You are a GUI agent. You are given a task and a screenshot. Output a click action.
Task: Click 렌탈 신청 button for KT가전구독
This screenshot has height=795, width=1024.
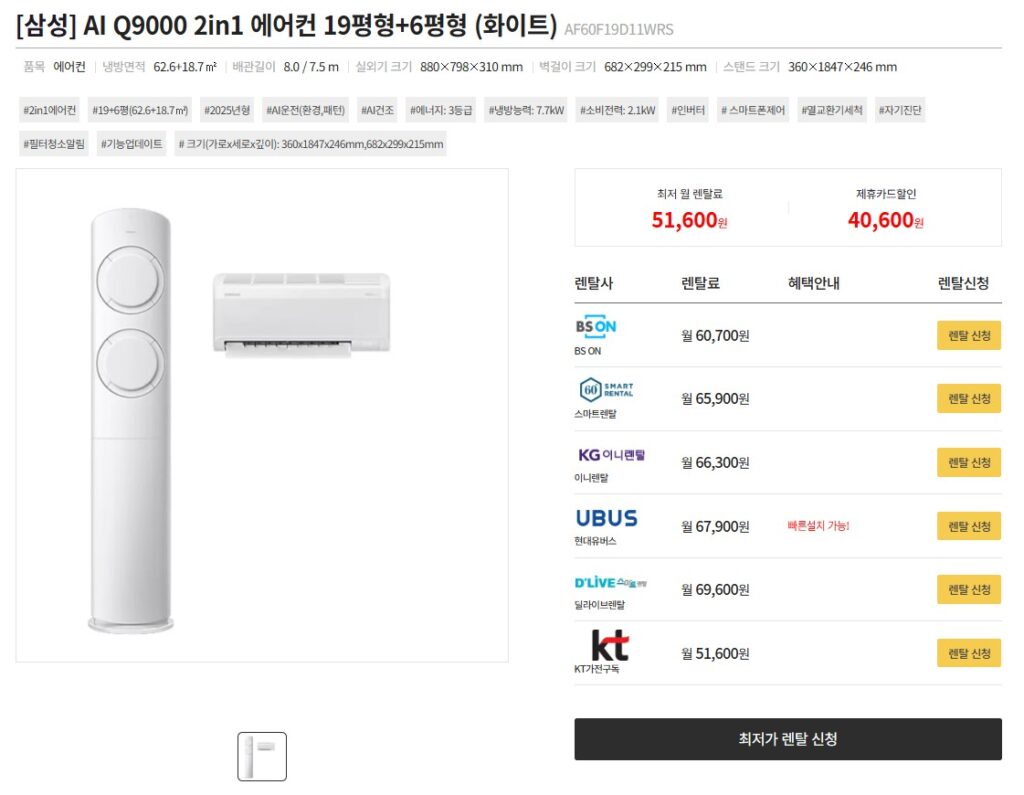point(967,652)
